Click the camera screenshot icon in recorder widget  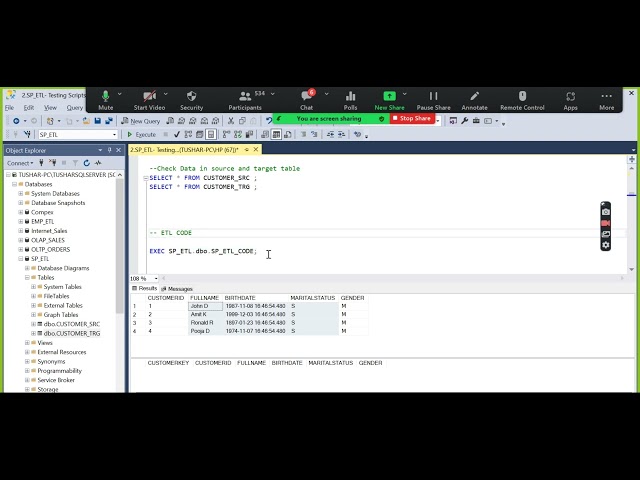[x=605, y=212]
